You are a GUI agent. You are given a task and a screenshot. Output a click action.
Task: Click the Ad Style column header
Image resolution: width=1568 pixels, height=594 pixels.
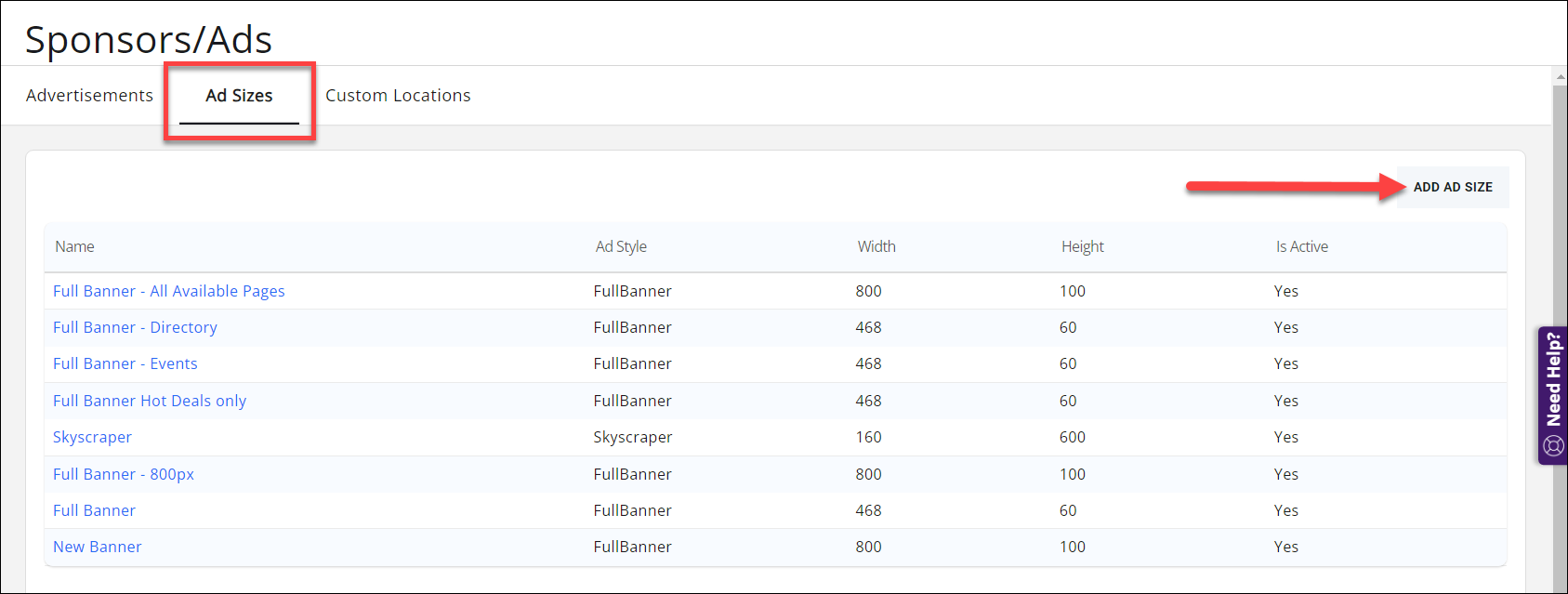[x=621, y=246]
